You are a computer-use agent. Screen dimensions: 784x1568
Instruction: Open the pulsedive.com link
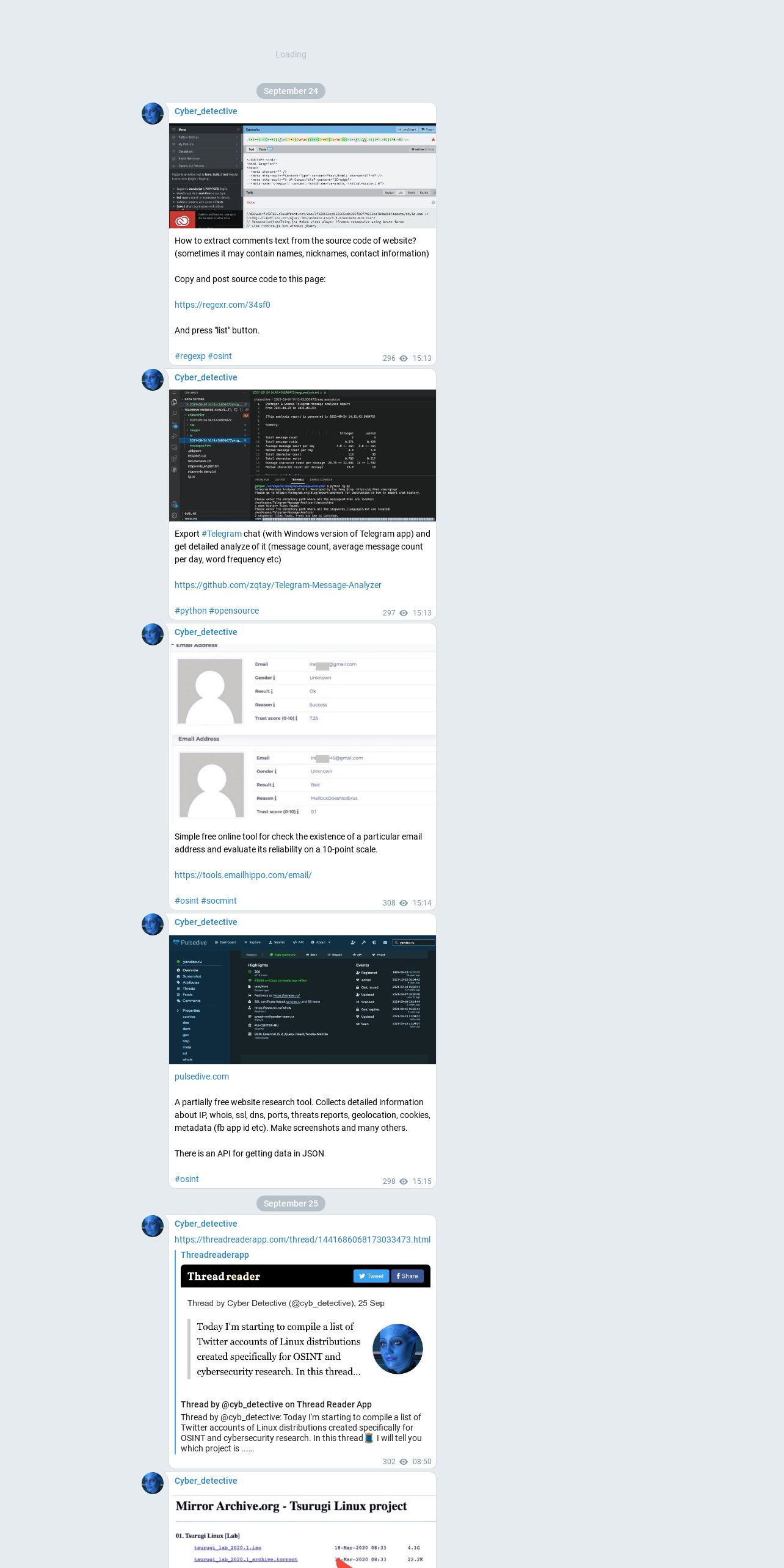[x=201, y=1076]
